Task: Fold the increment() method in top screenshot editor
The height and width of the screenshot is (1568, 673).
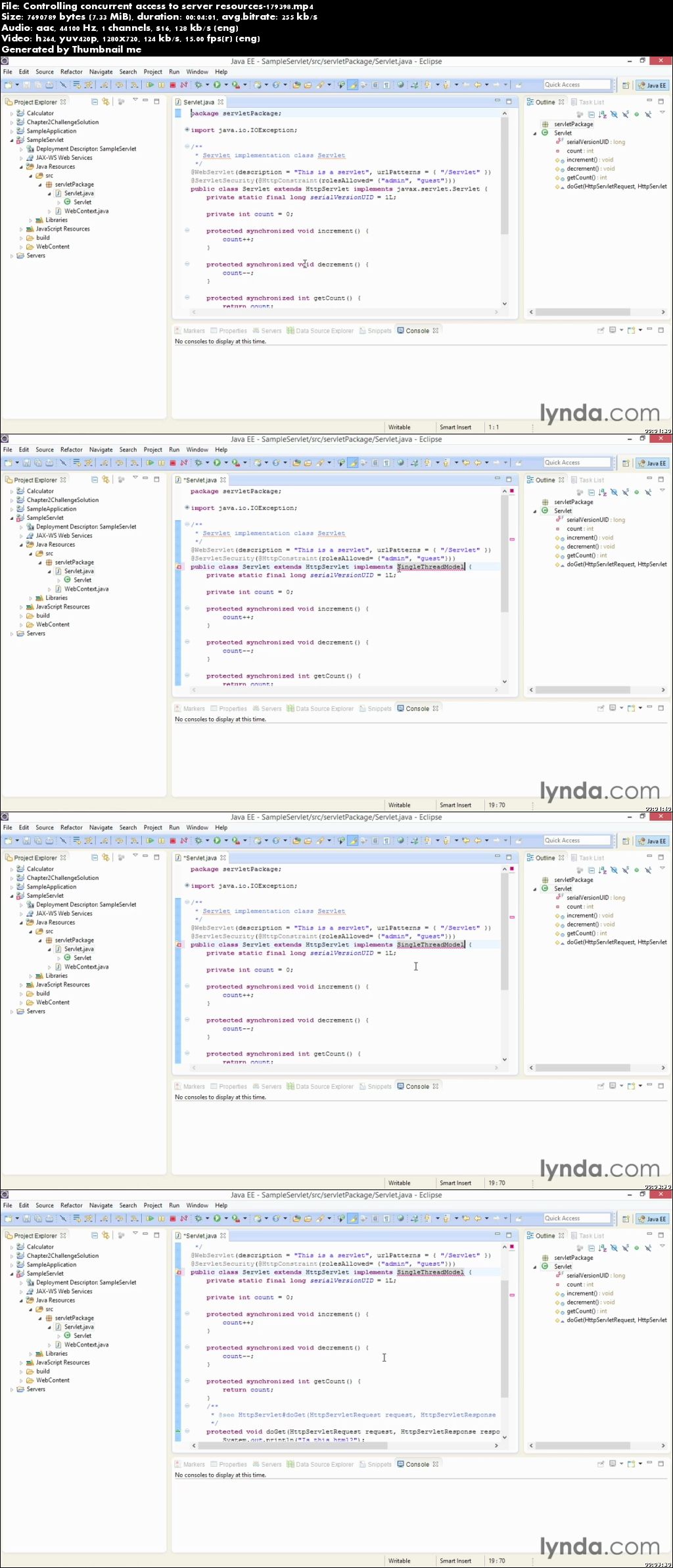Action: click(x=187, y=231)
